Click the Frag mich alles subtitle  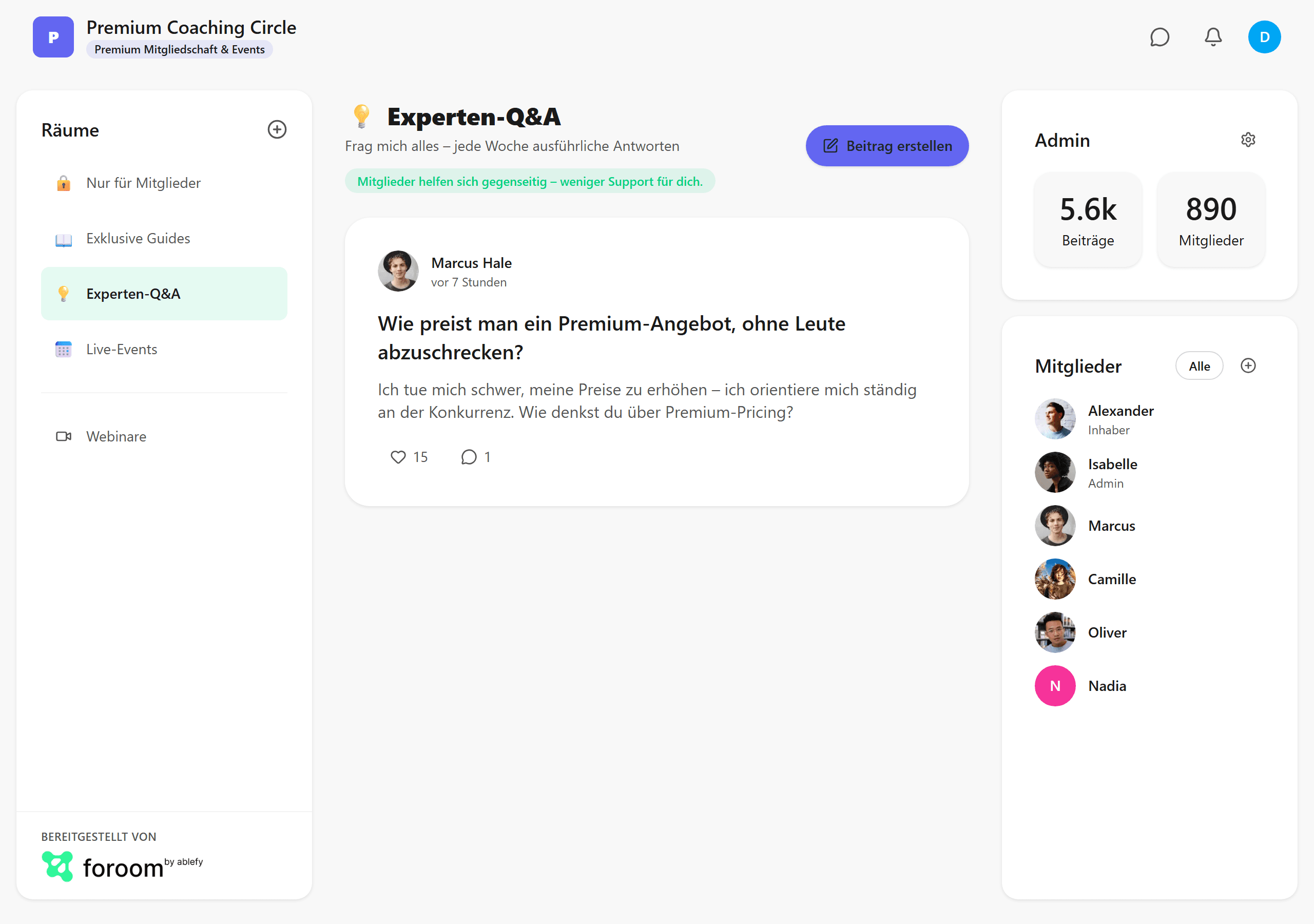[512, 146]
